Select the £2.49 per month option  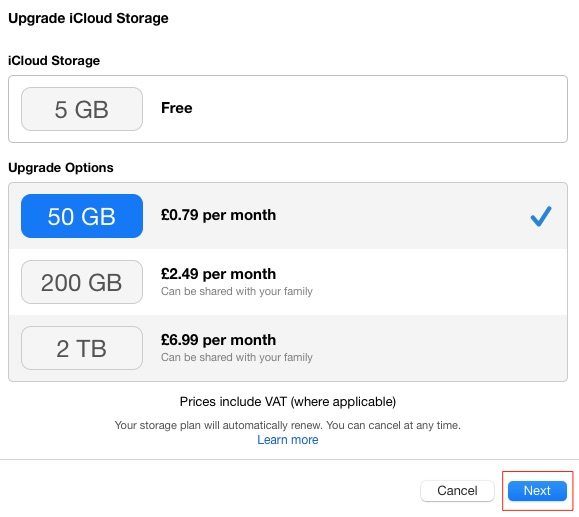[218, 274]
